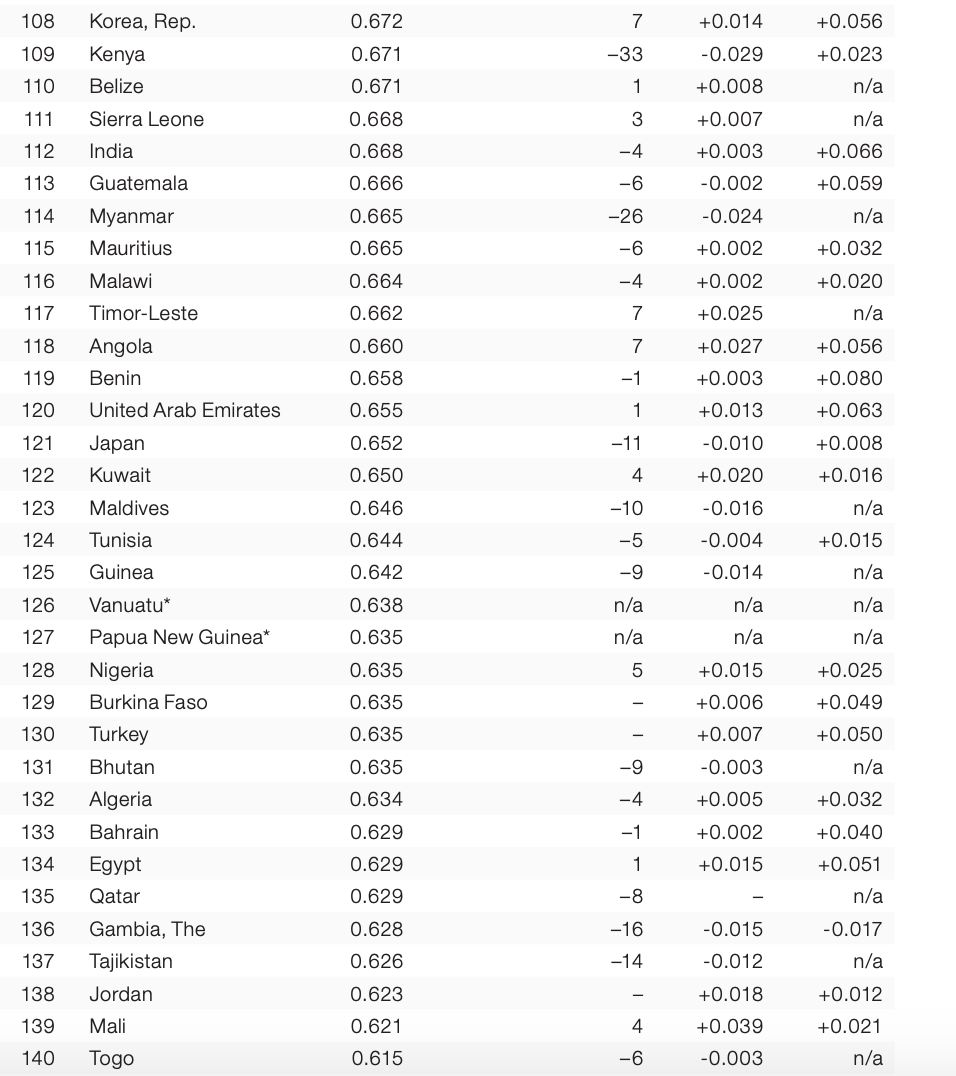
Task: Click the Maldives country name
Action: [x=129, y=508]
